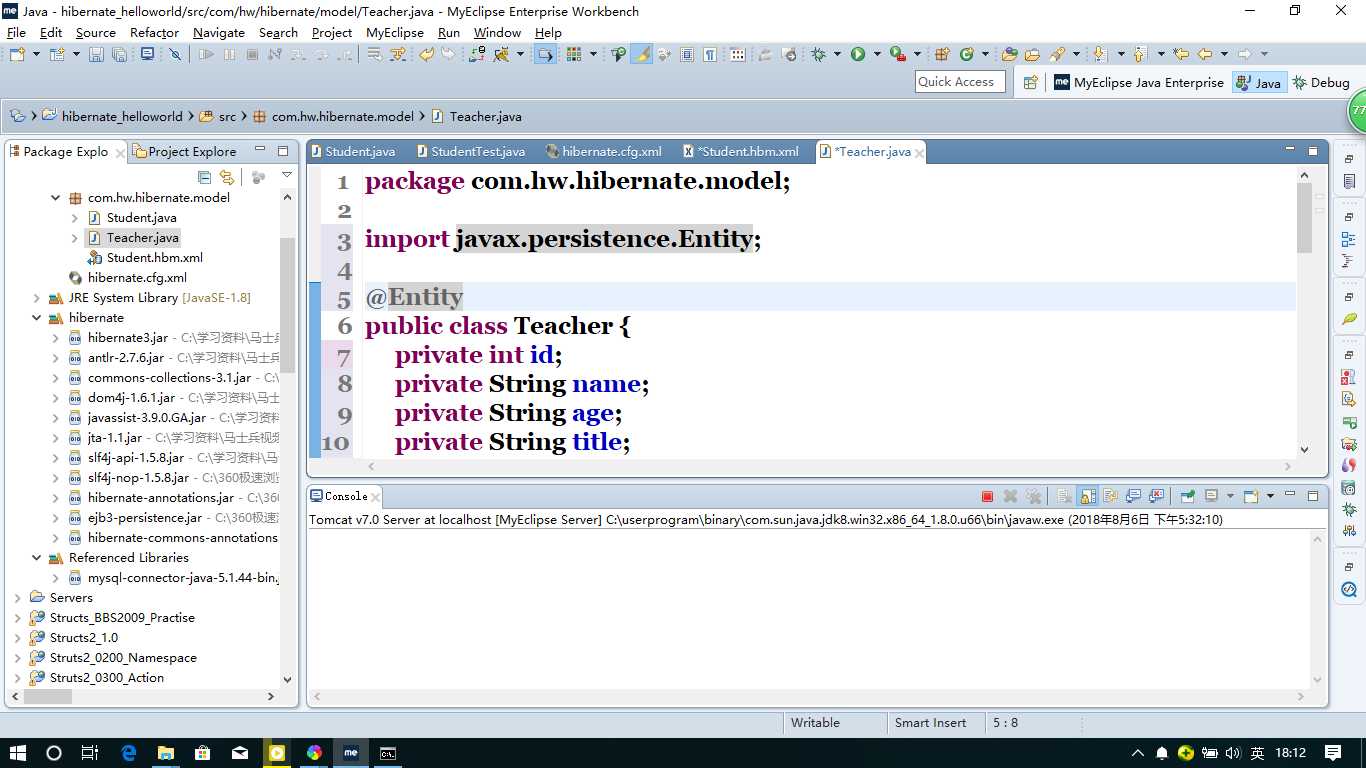Click the editor vertical scrollbar thumb
Screen dimensions: 1366x768
coord(1304,218)
